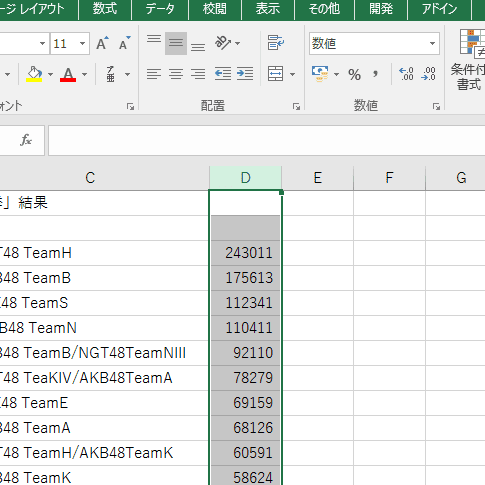Click into the formula bar
This screenshot has height=485, width=485.
coord(267,140)
